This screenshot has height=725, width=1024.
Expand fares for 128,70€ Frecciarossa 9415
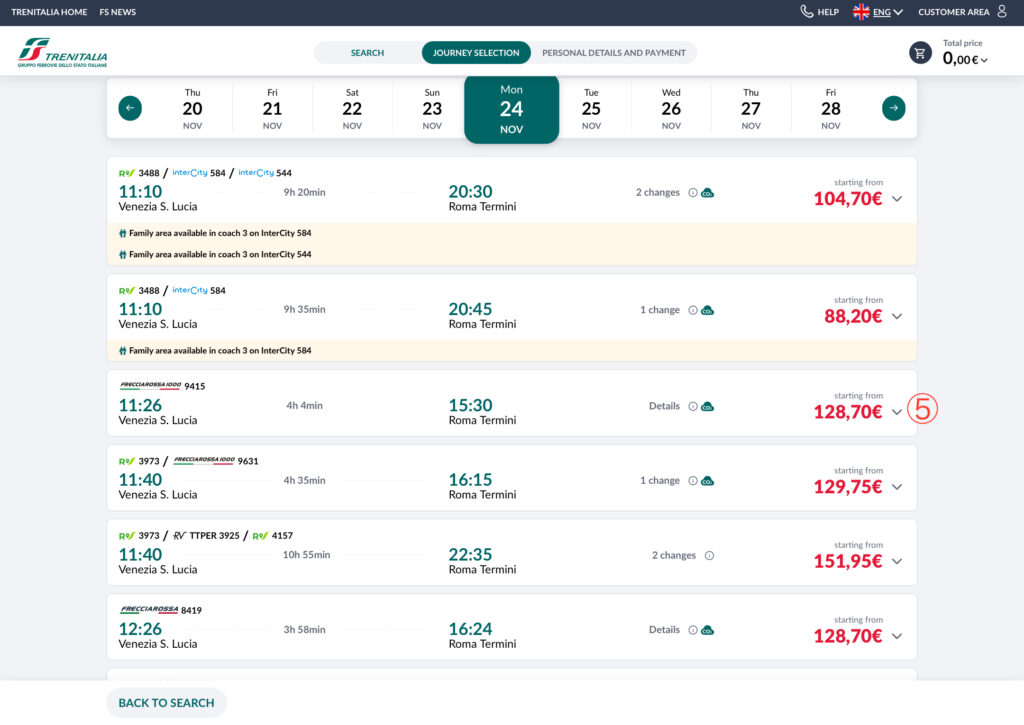897,412
